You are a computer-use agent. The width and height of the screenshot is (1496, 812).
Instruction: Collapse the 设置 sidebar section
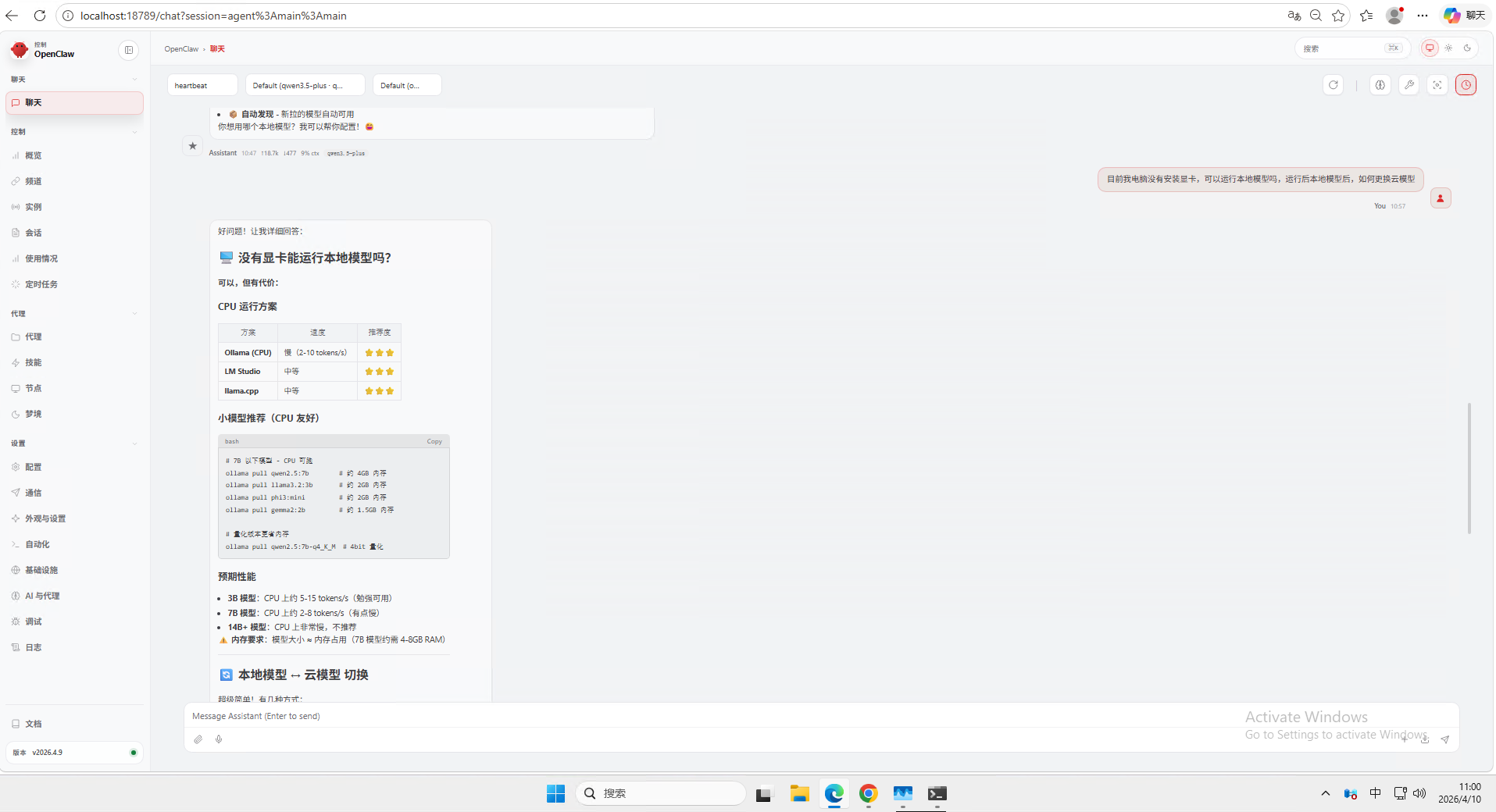coord(74,443)
